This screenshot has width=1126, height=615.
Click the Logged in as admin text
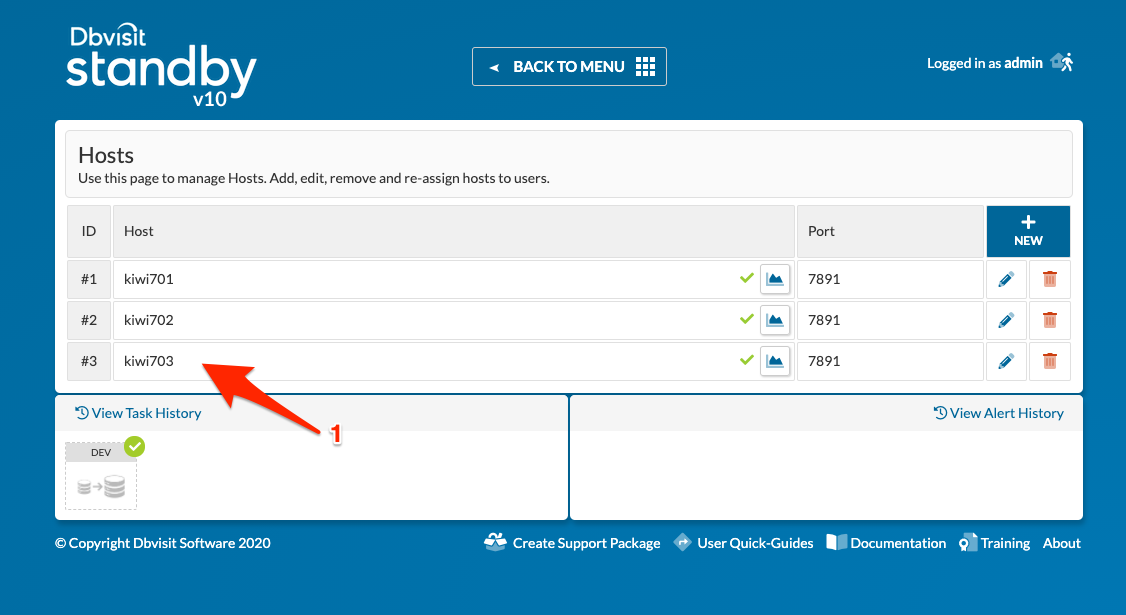tap(985, 63)
